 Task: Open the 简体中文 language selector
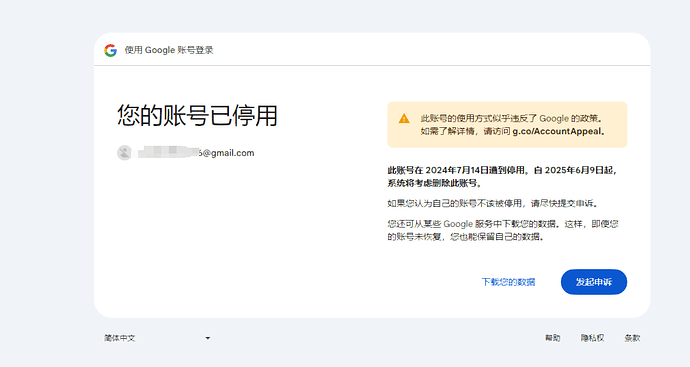click(157, 338)
